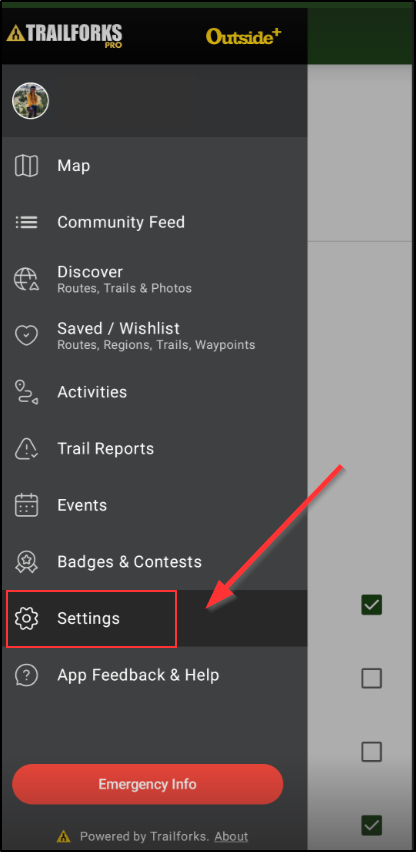
Task: Click the Community Feed list icon
Action: 26,222
